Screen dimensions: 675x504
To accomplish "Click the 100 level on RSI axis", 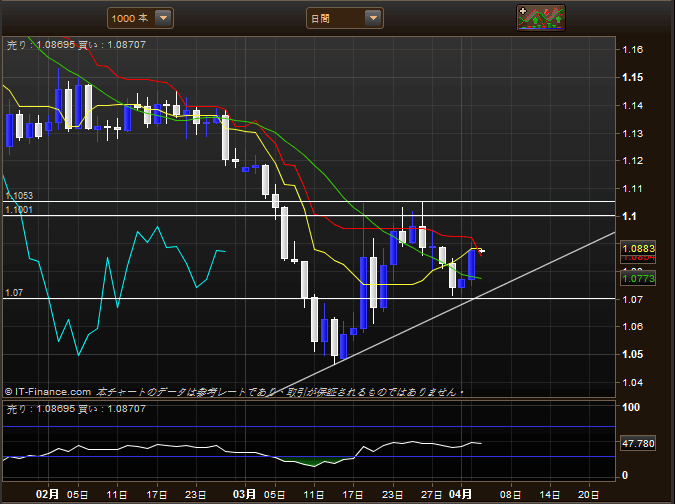I will click(x=631, y=407).
